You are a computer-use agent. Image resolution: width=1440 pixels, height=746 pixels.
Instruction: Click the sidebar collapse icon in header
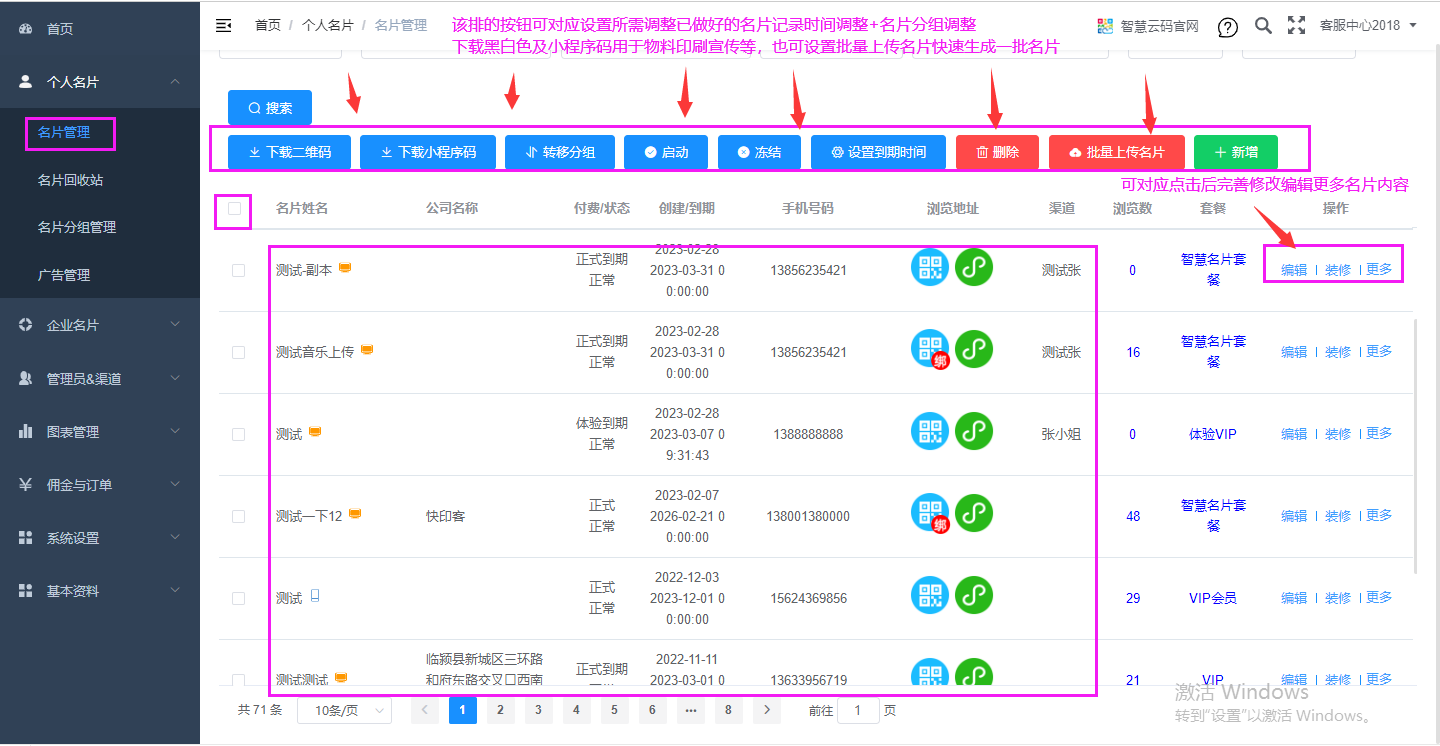224,26
